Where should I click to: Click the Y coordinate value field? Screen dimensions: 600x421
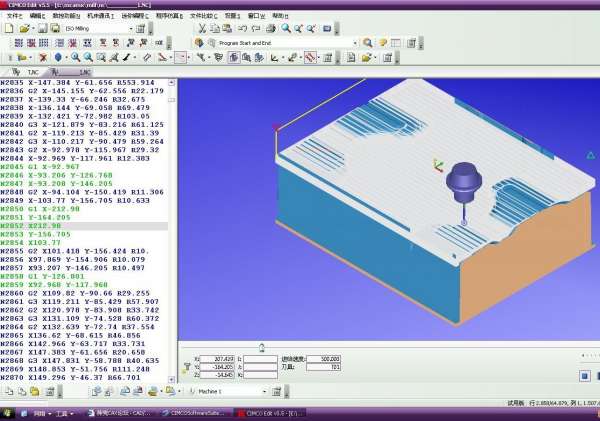pyautogui.click(x=217, y=367)
